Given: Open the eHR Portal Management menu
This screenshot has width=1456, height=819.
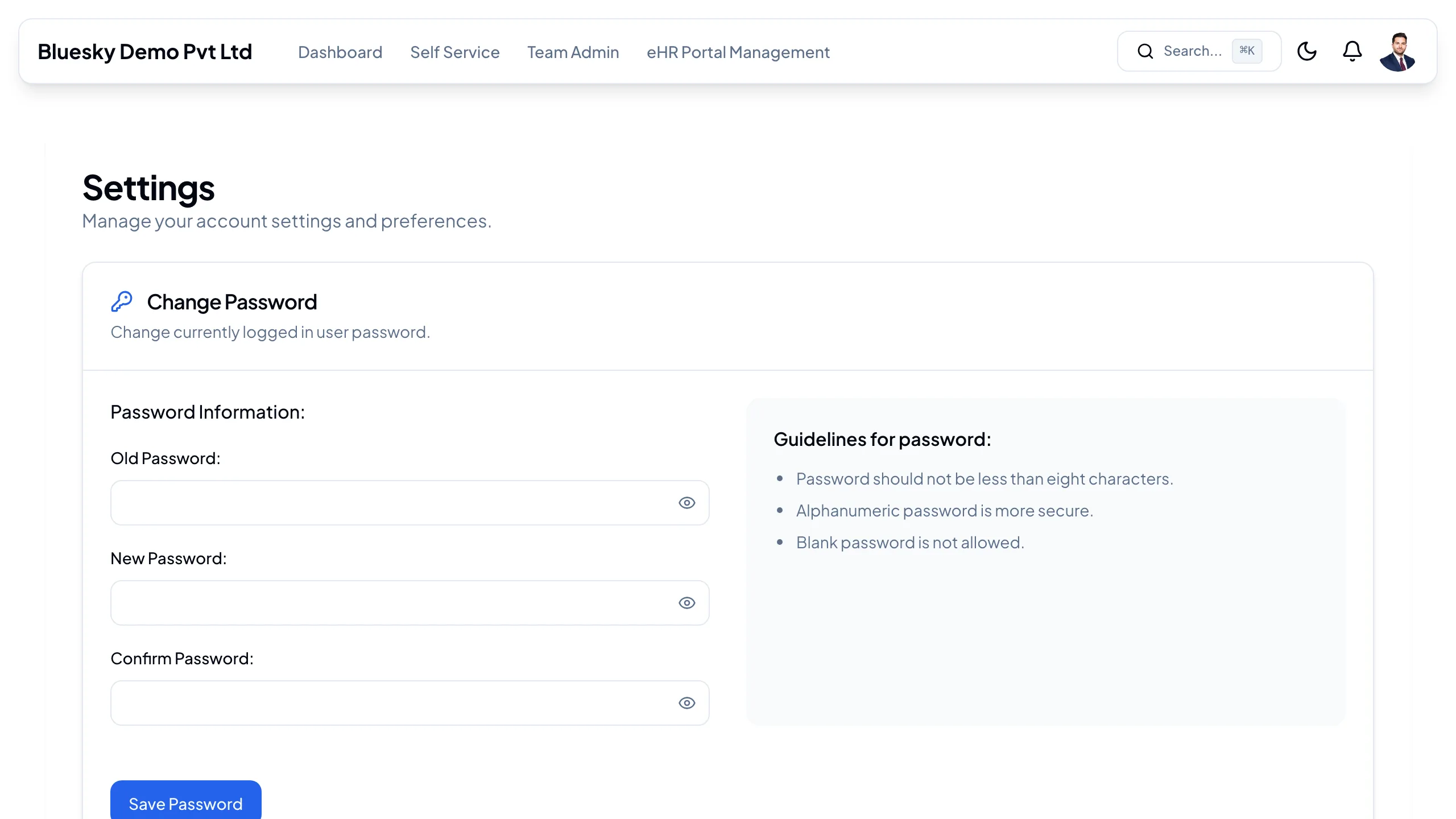Looking at the screenshot, I should 738,52.
